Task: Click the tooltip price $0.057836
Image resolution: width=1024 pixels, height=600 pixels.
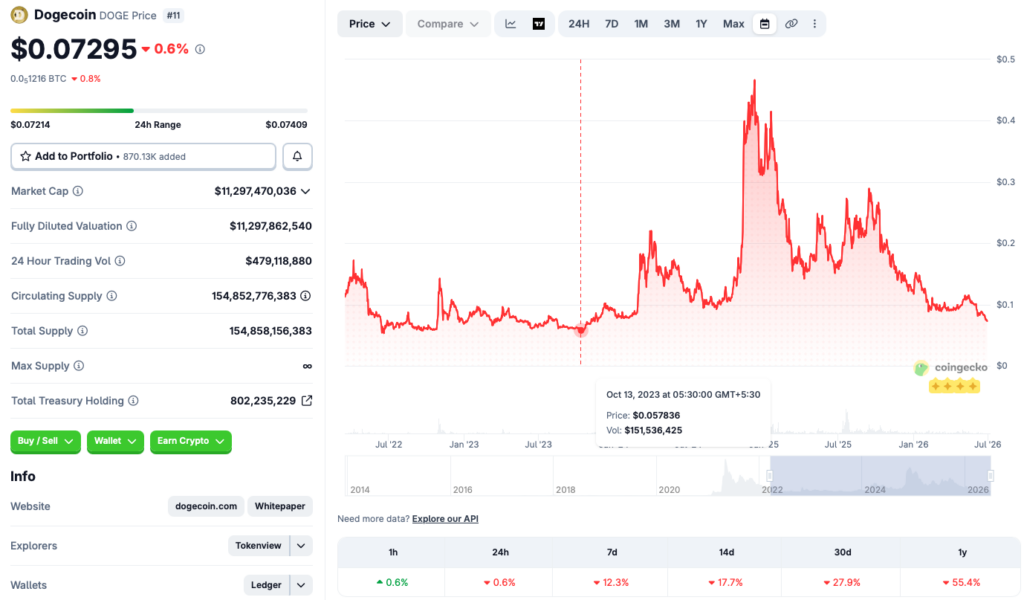Action: pyautogui.click(x=656, y=415)
